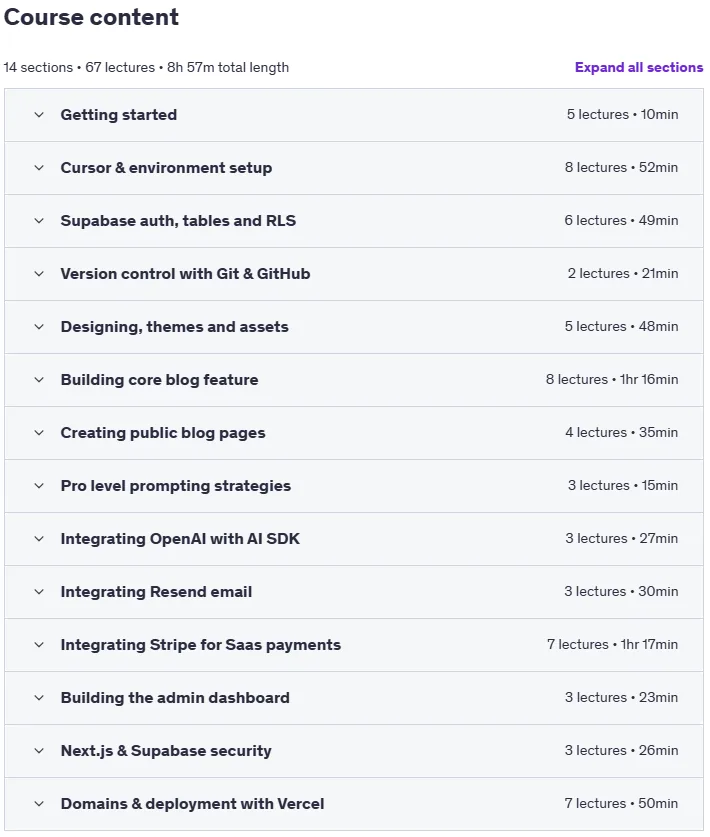Open Next.js & Supabase security section title
Screen dimensions: 710x837
165,751
